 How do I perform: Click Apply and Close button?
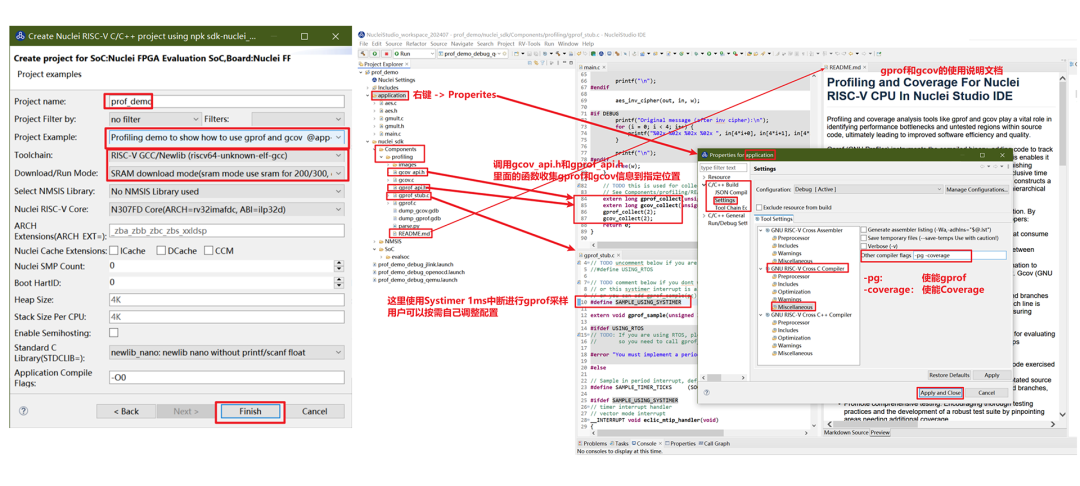[940, 392]
